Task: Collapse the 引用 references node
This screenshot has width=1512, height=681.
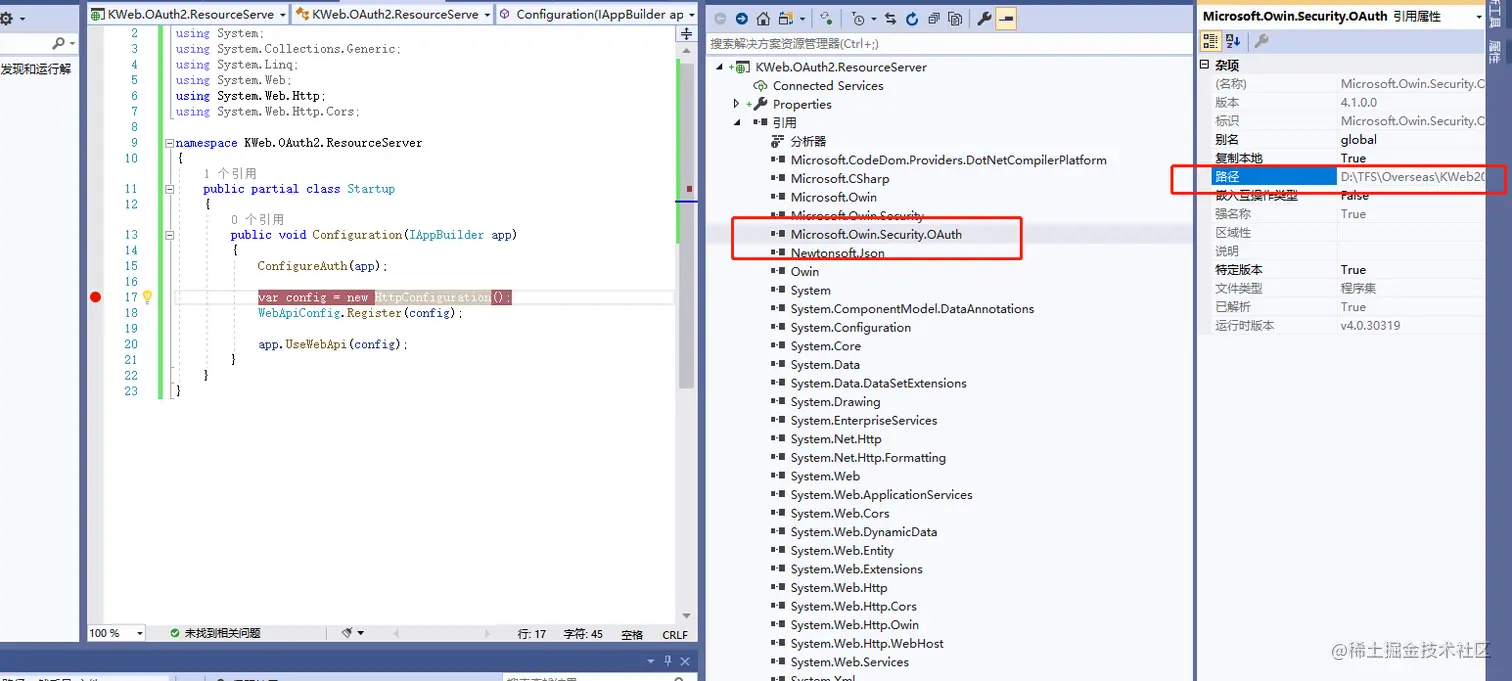Action: point(737,123)
